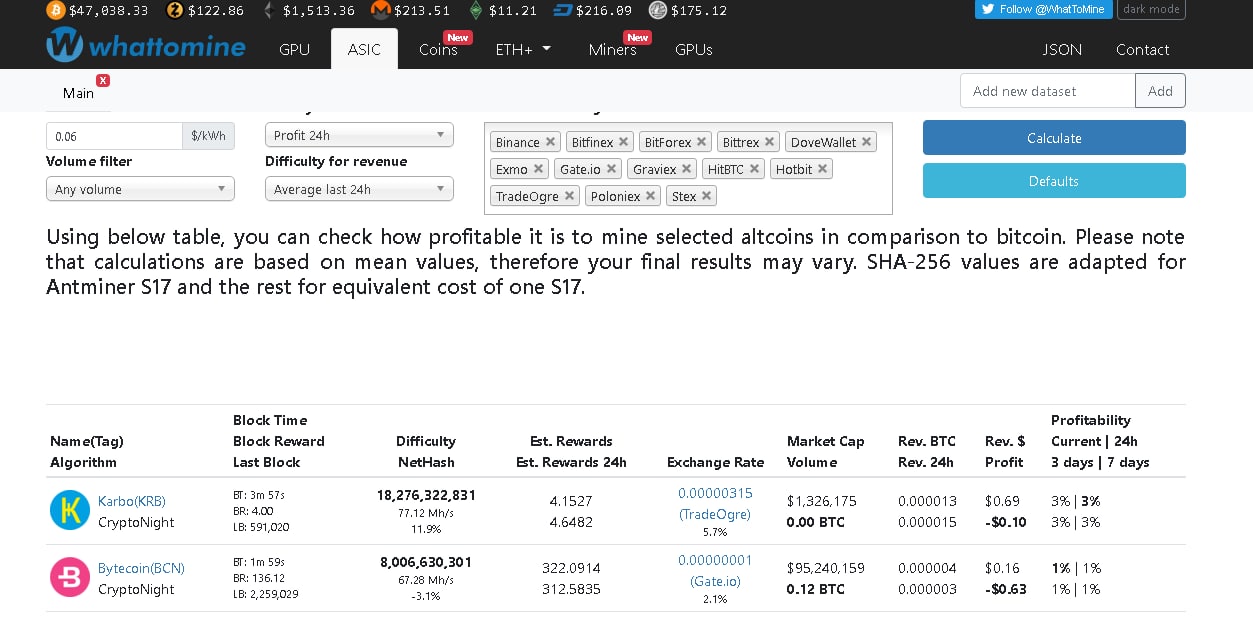Remove Gate.io exchange tag
Image resolution: width=1253 pixels, height=617 pixels.
click(612, 169)
